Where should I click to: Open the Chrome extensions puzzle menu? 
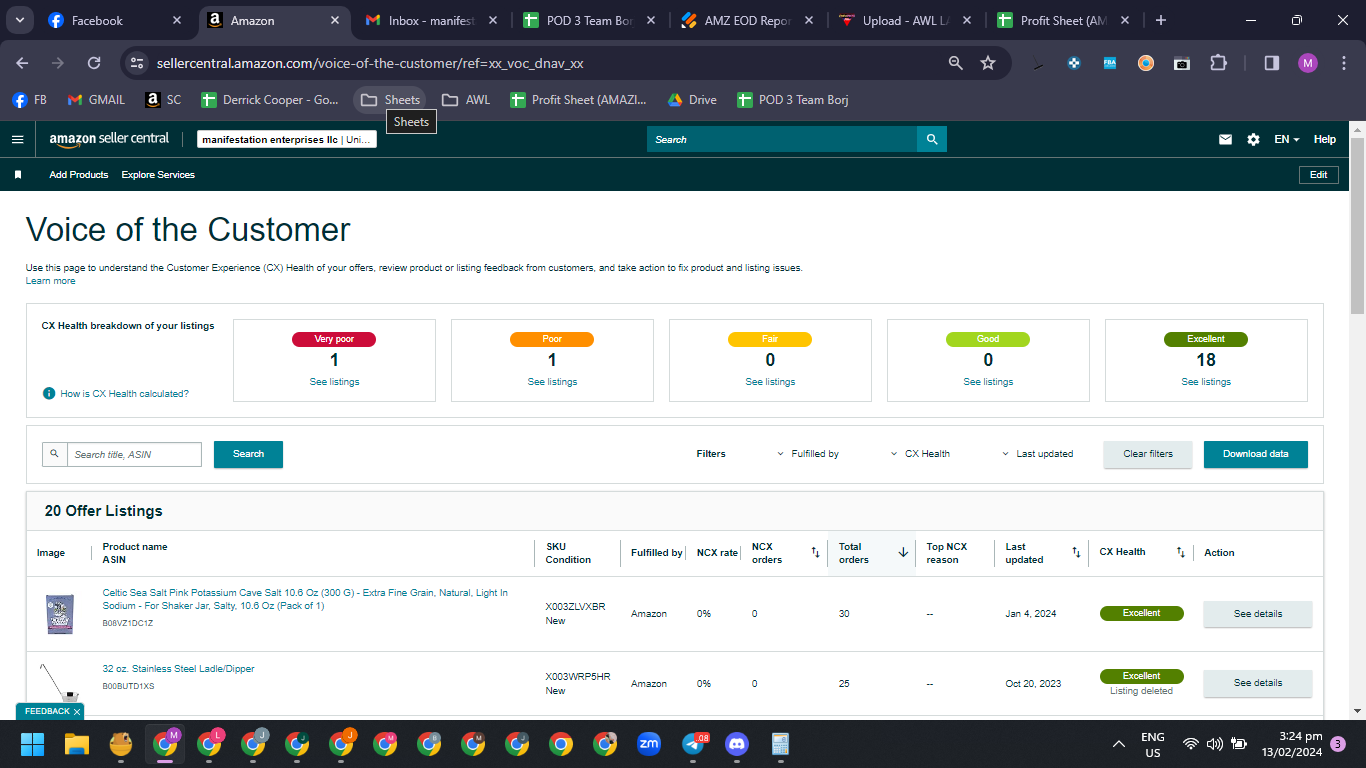point(1218,63)
